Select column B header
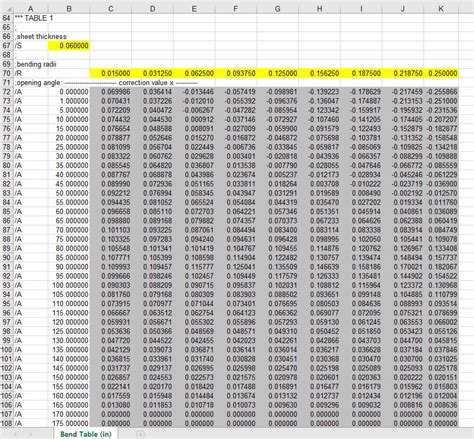 pyautogui.click(x=69, y=9)
